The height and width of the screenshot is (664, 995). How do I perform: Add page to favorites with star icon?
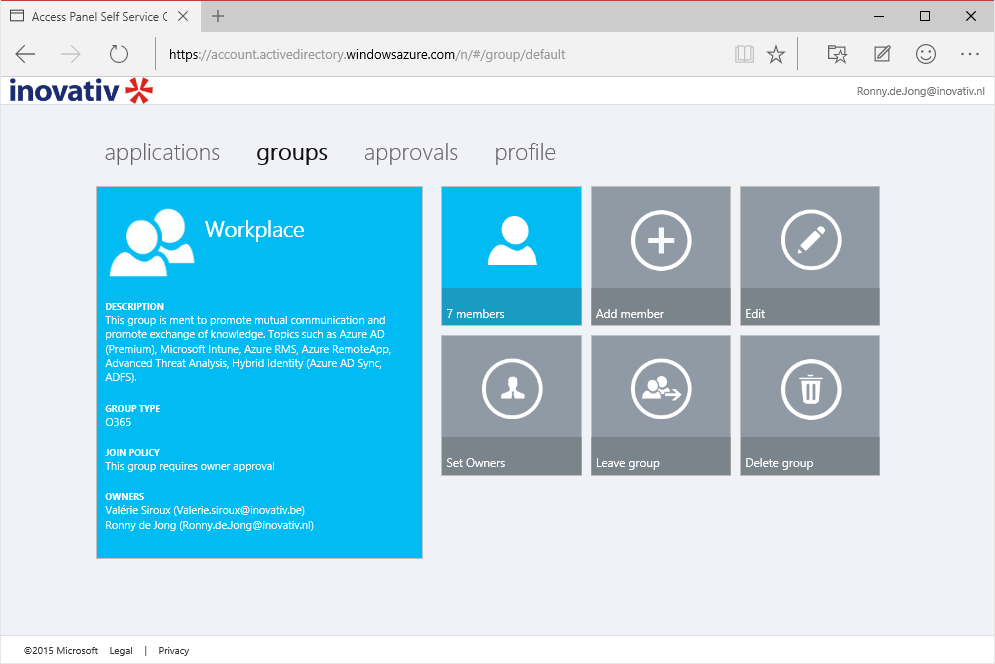(x=776, y=55)
